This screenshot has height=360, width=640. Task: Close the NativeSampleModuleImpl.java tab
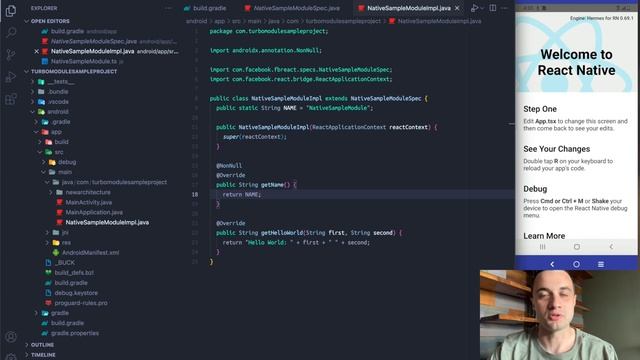(x=457, y=8)
